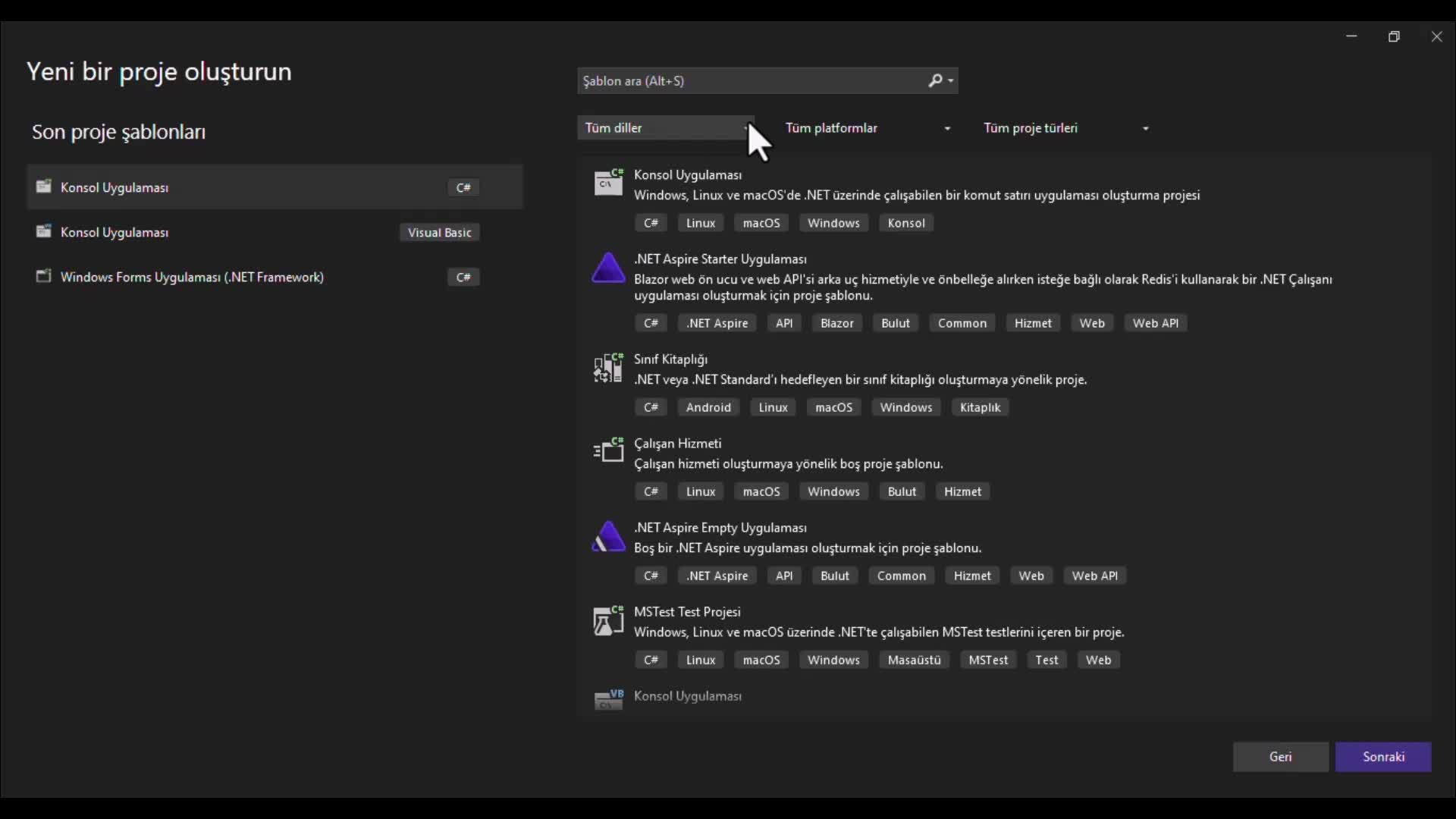Select .NET Aspire Empty Uygulaması title
The image size is (1456, 819).
720,528
